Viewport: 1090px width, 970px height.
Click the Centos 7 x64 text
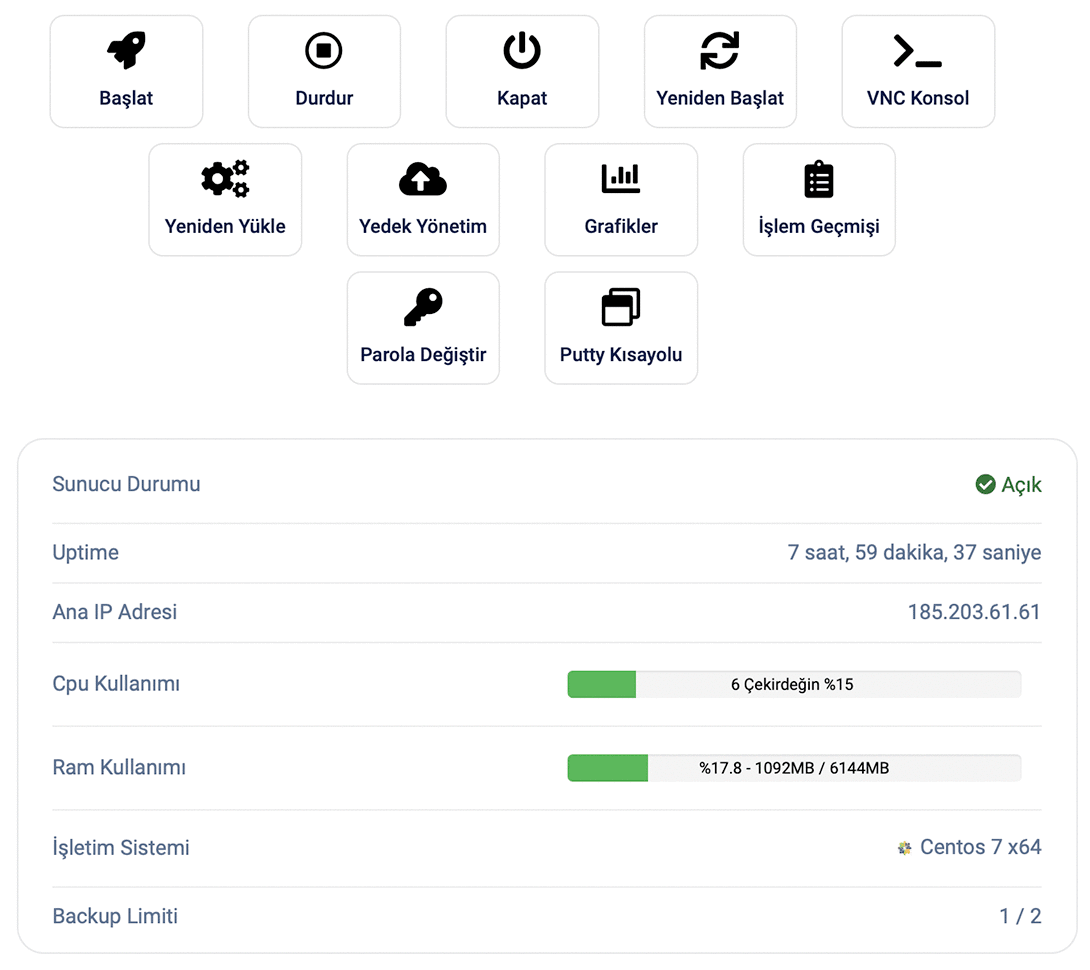(x=980, y=847)
